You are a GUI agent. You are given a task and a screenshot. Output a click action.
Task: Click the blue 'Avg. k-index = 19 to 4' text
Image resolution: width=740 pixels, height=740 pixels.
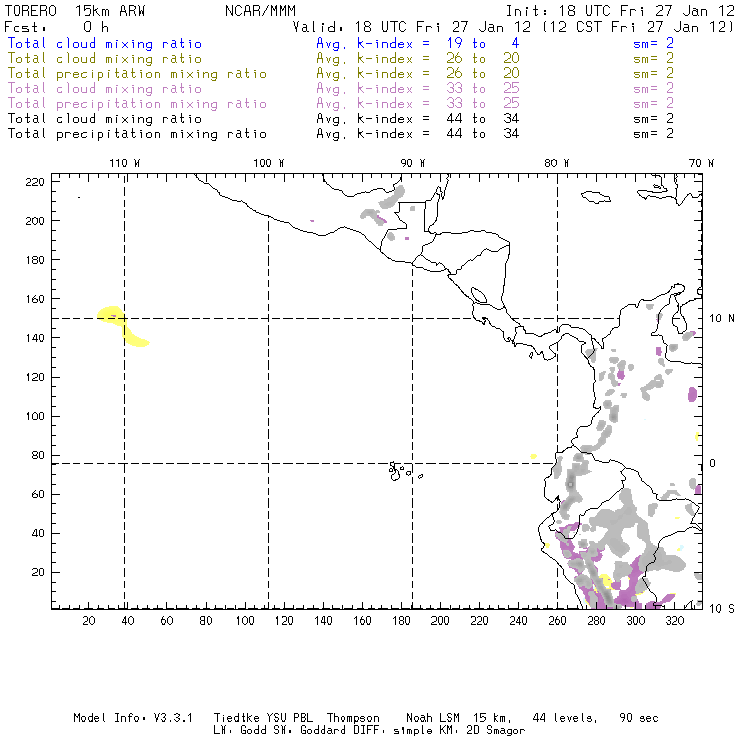pos(418,44)
